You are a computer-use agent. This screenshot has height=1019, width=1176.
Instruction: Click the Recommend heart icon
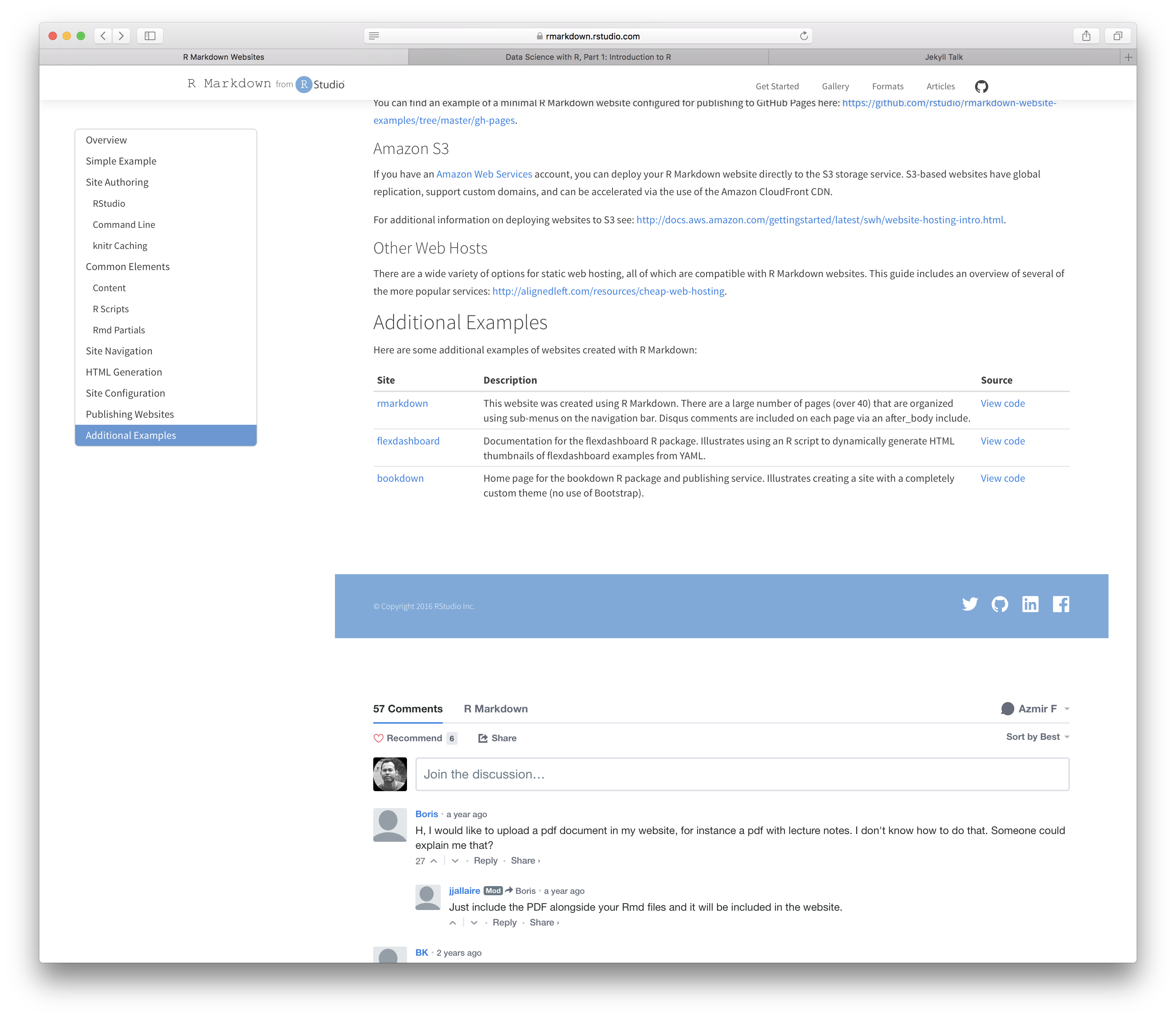(378, 738)
